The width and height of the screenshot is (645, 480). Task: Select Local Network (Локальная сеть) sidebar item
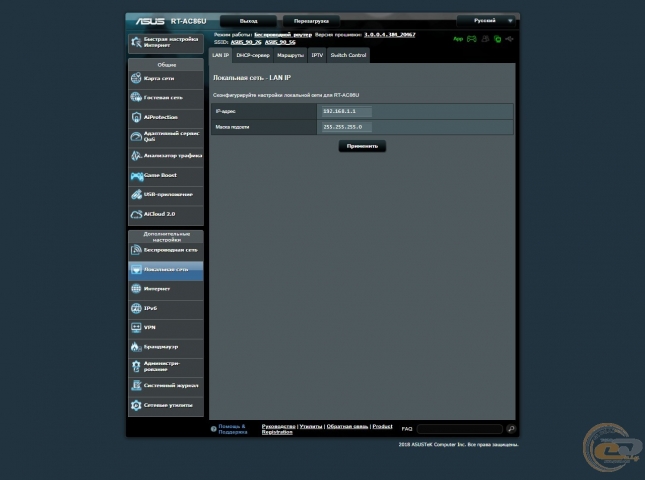pos(166,270)
